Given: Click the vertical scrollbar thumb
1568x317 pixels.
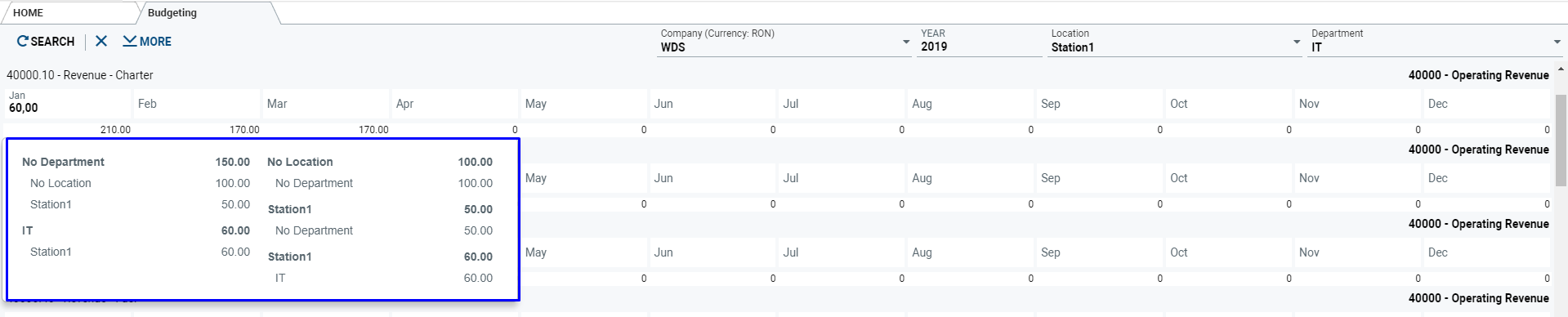Looking at the screenshot, I should click(x=1561, y=140).
